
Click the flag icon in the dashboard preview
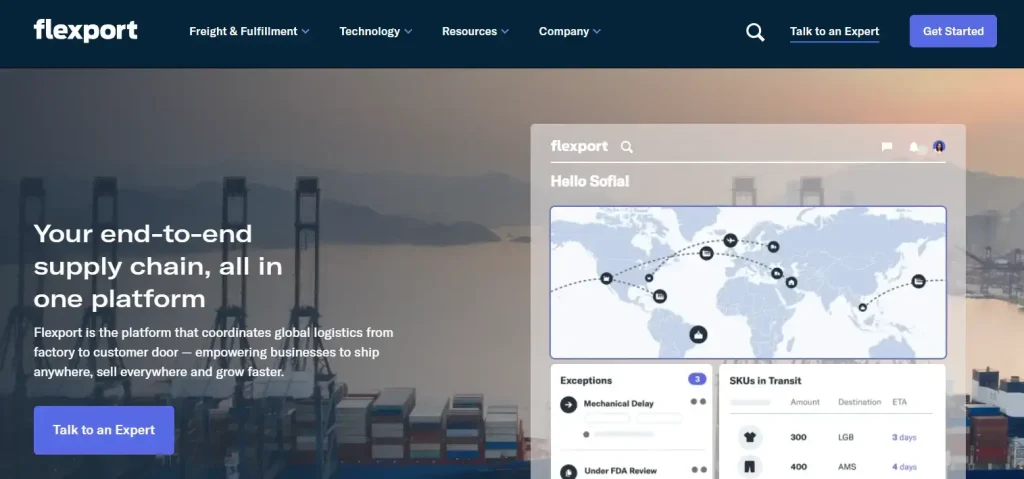pos(886,147)
